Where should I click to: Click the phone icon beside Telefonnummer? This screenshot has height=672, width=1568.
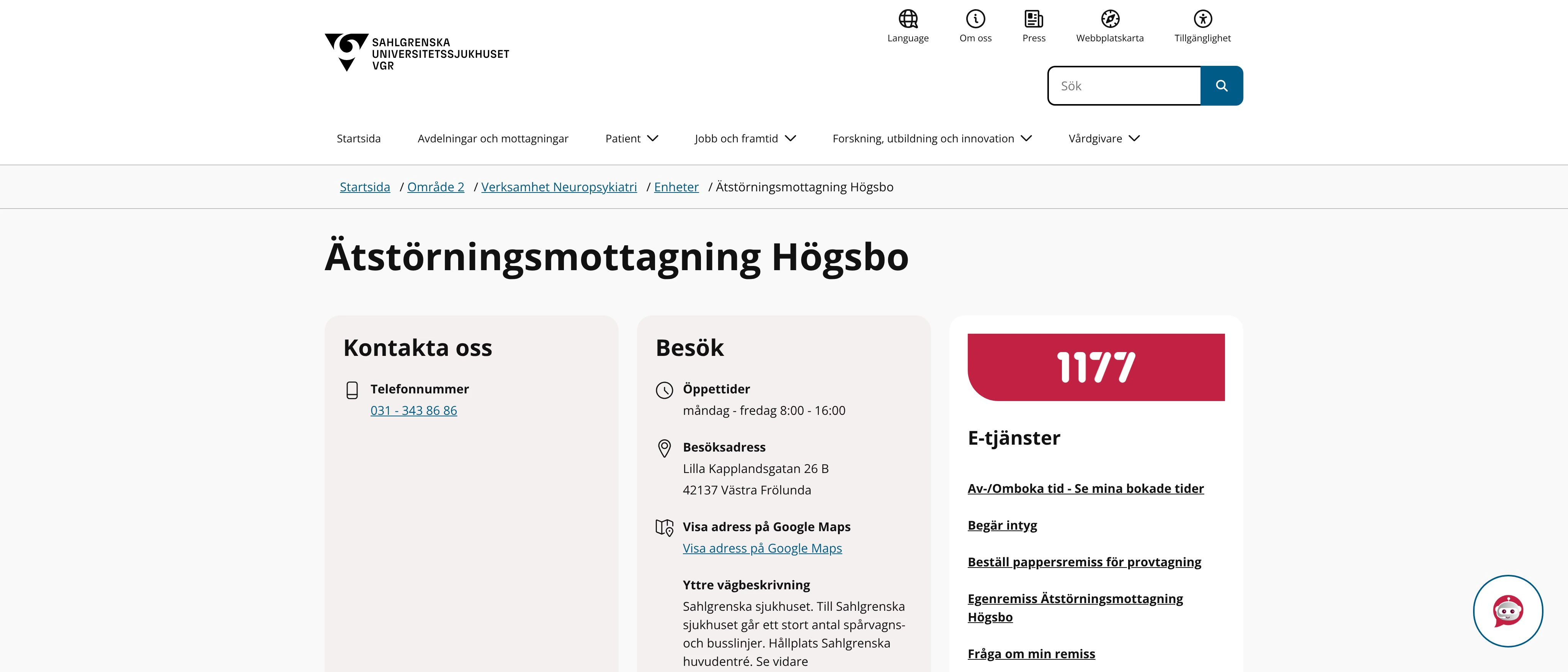coord(352,390)
